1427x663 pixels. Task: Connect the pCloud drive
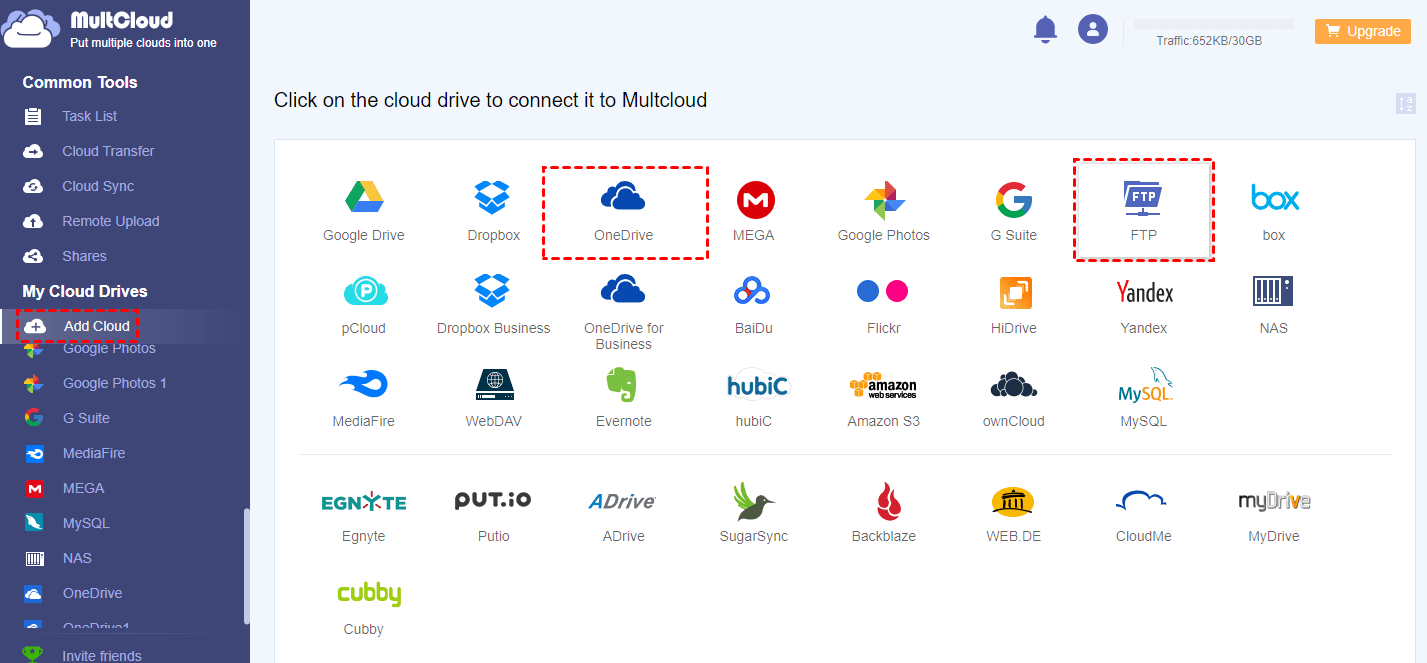364,292
